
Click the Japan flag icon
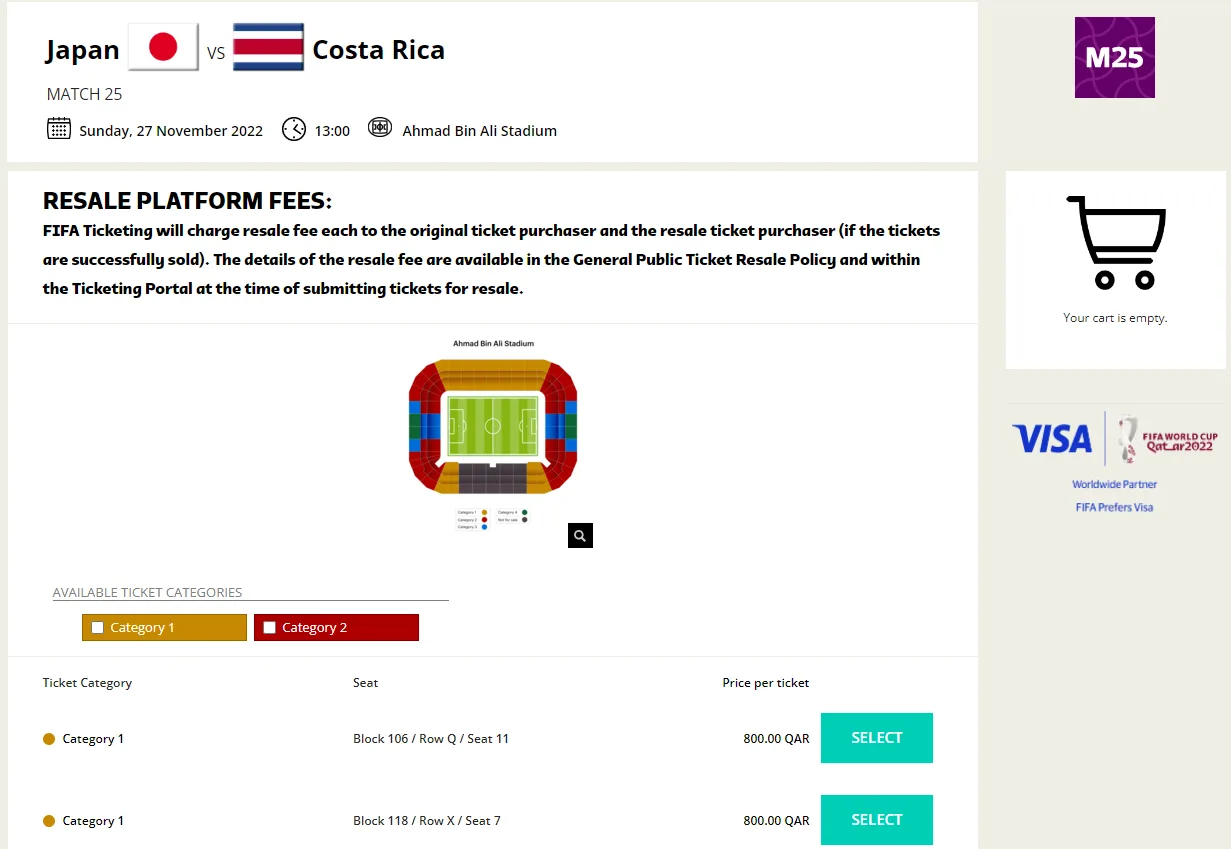coord(163,47)
